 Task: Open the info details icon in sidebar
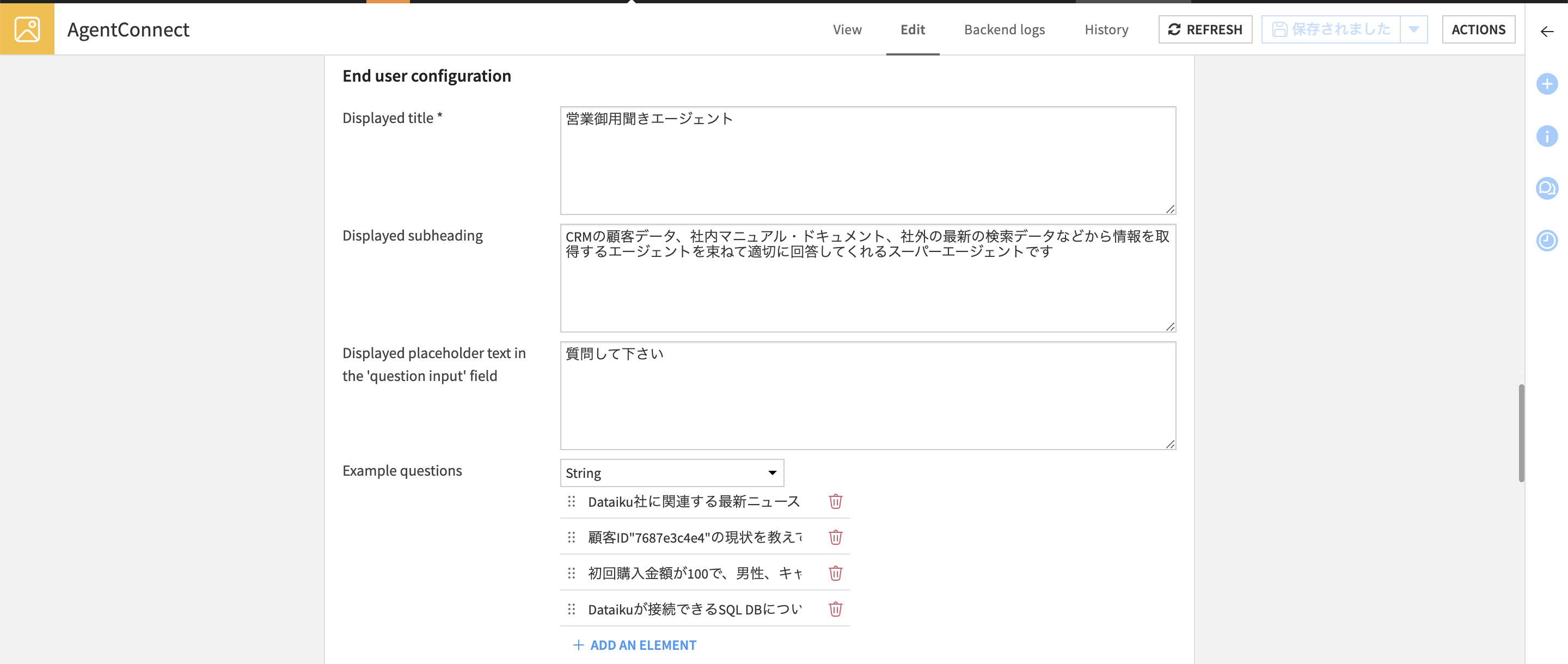click(x=1546, y=136)
